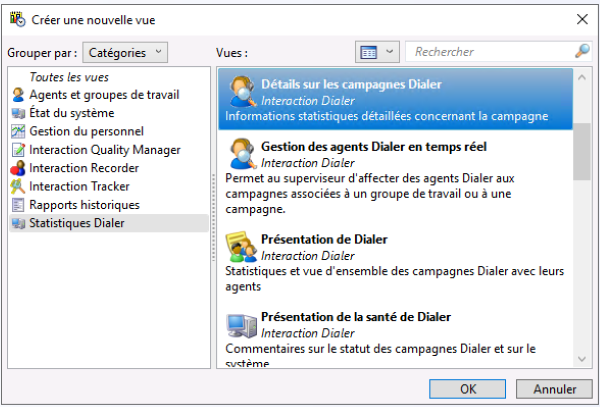Click the search magnifier icon
The image size is (600, 407).
click(x=582, y=51)
